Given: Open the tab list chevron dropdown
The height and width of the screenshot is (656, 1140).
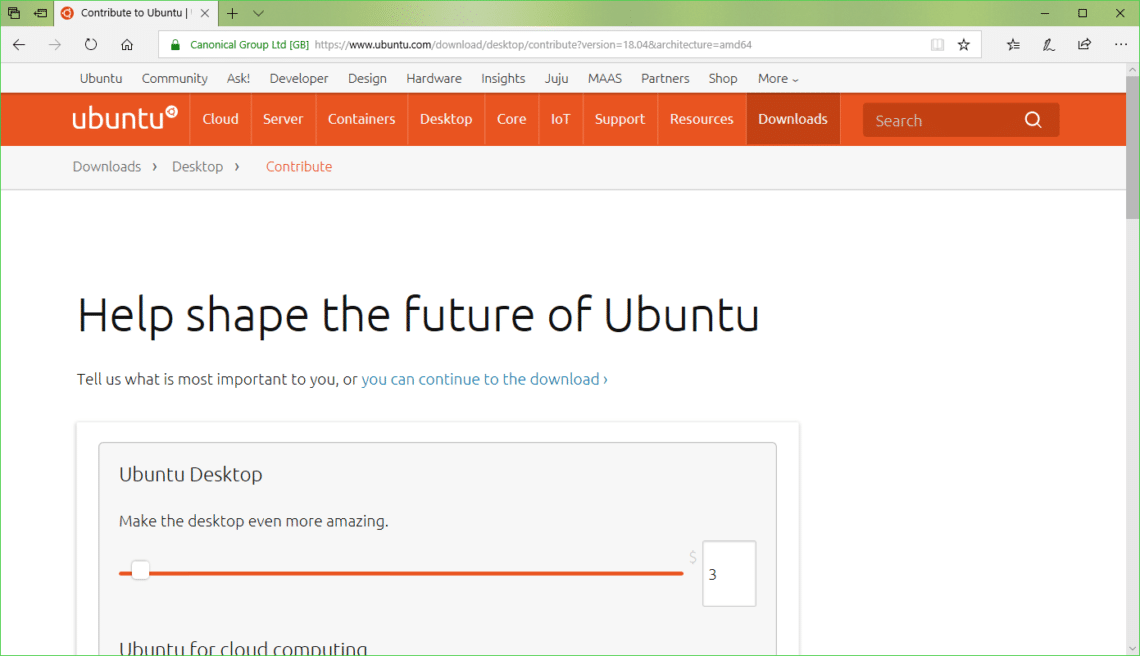Looking at the screenshot, I should click(259, 13).
